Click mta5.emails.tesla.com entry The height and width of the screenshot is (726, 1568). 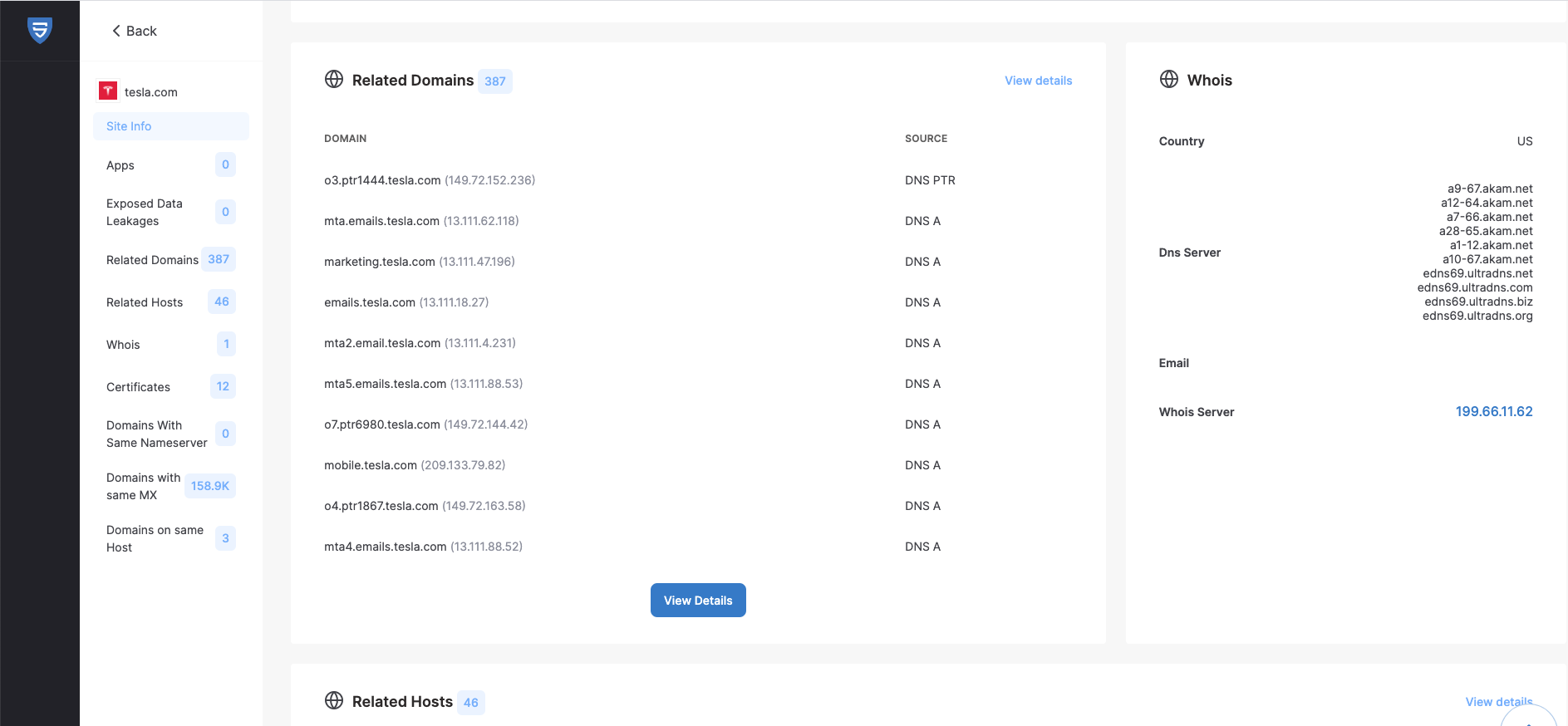[424, 384]
